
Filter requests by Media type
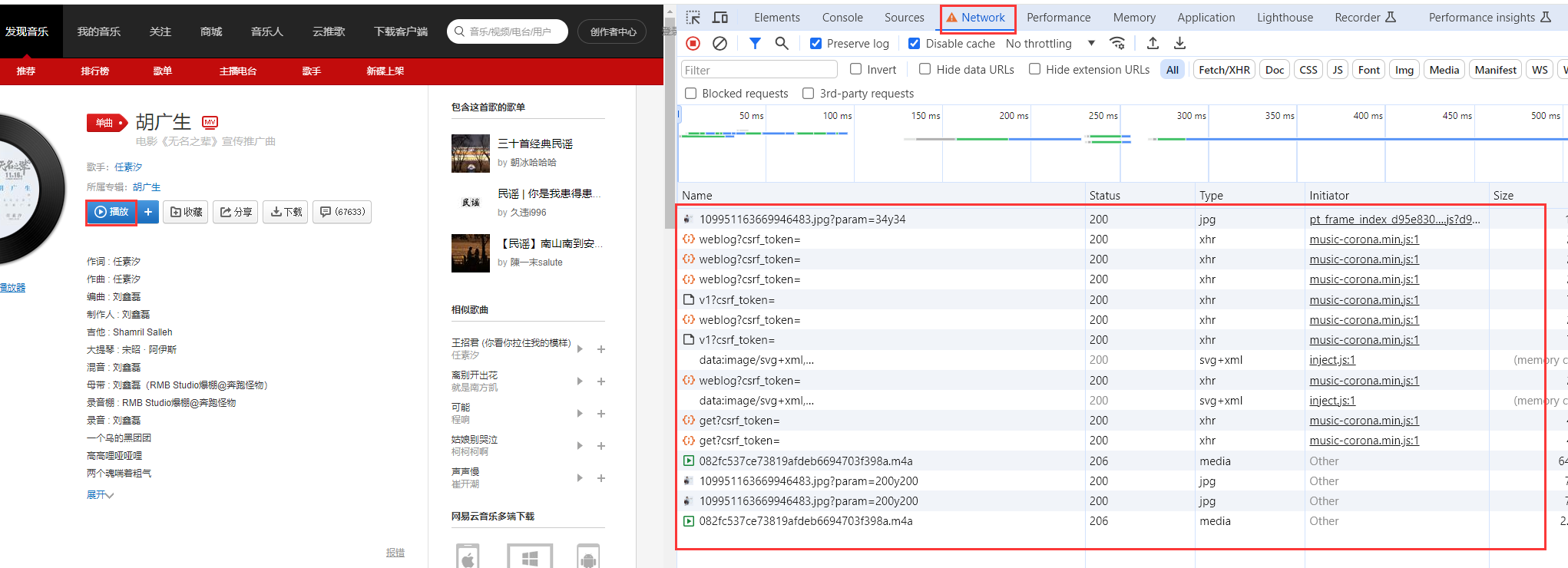coord(1444,69)
